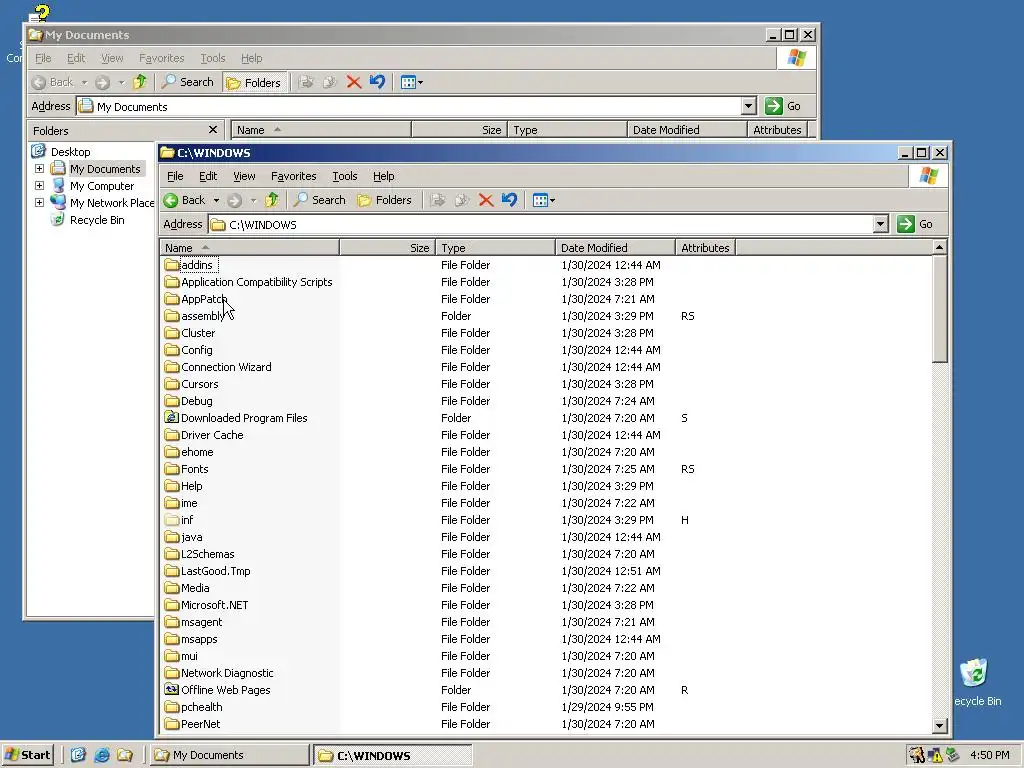This screenshot has width=1024, height=768.
Task: Click the Undo icon in My Documents toolbar
Action: tap(377, 82)
